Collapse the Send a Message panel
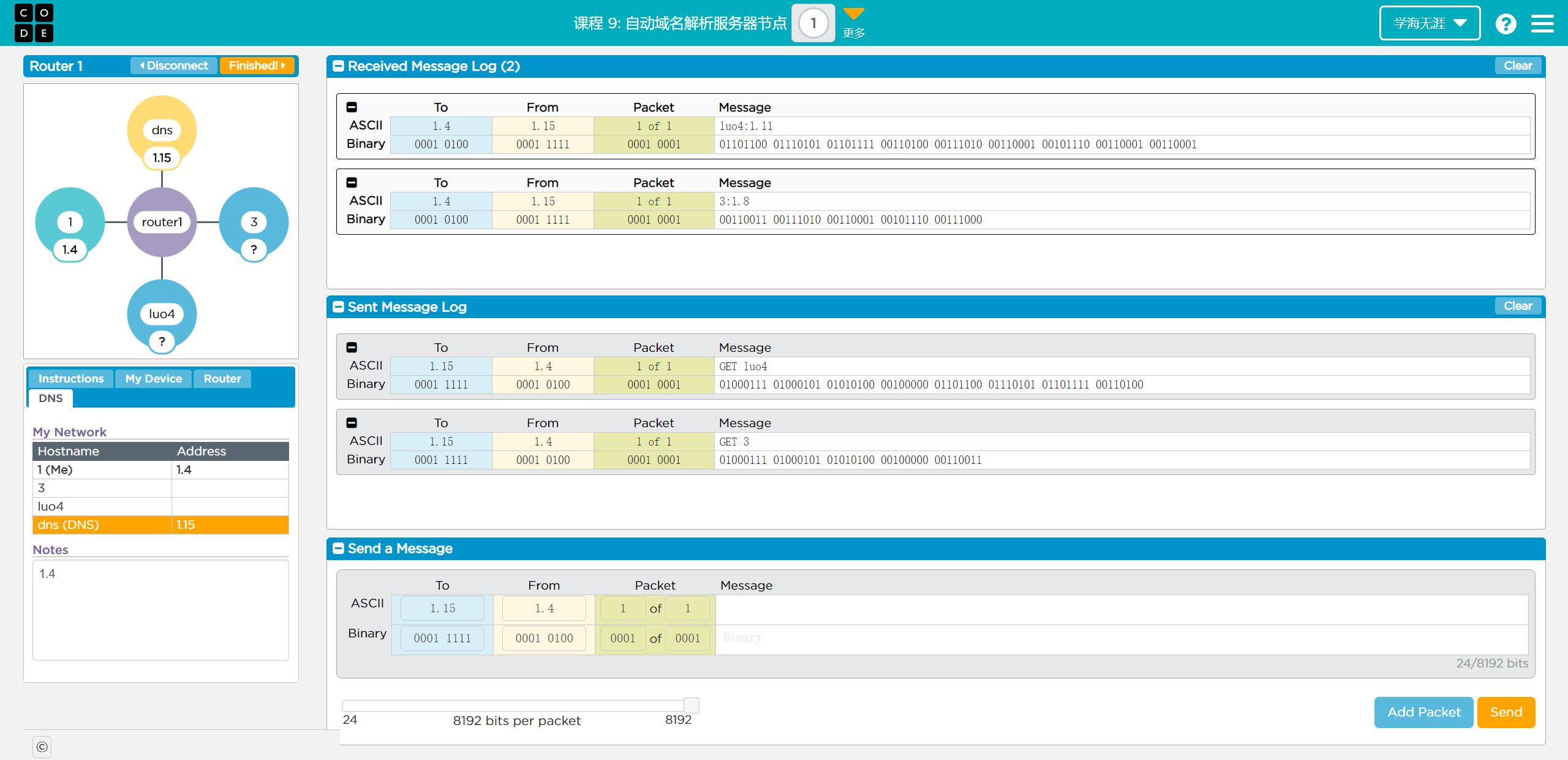The height and width of the screenshot is (760, 1568). [x=338, y=549]
